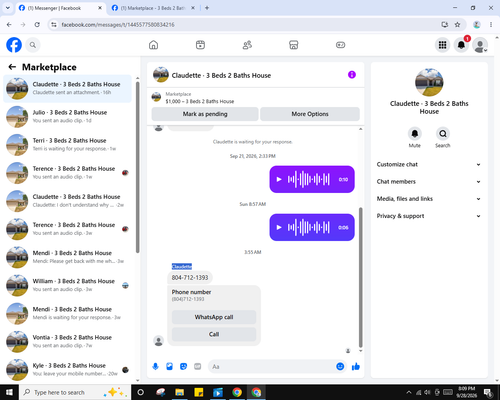Click the conversation list scrollbar

[137, 167]
